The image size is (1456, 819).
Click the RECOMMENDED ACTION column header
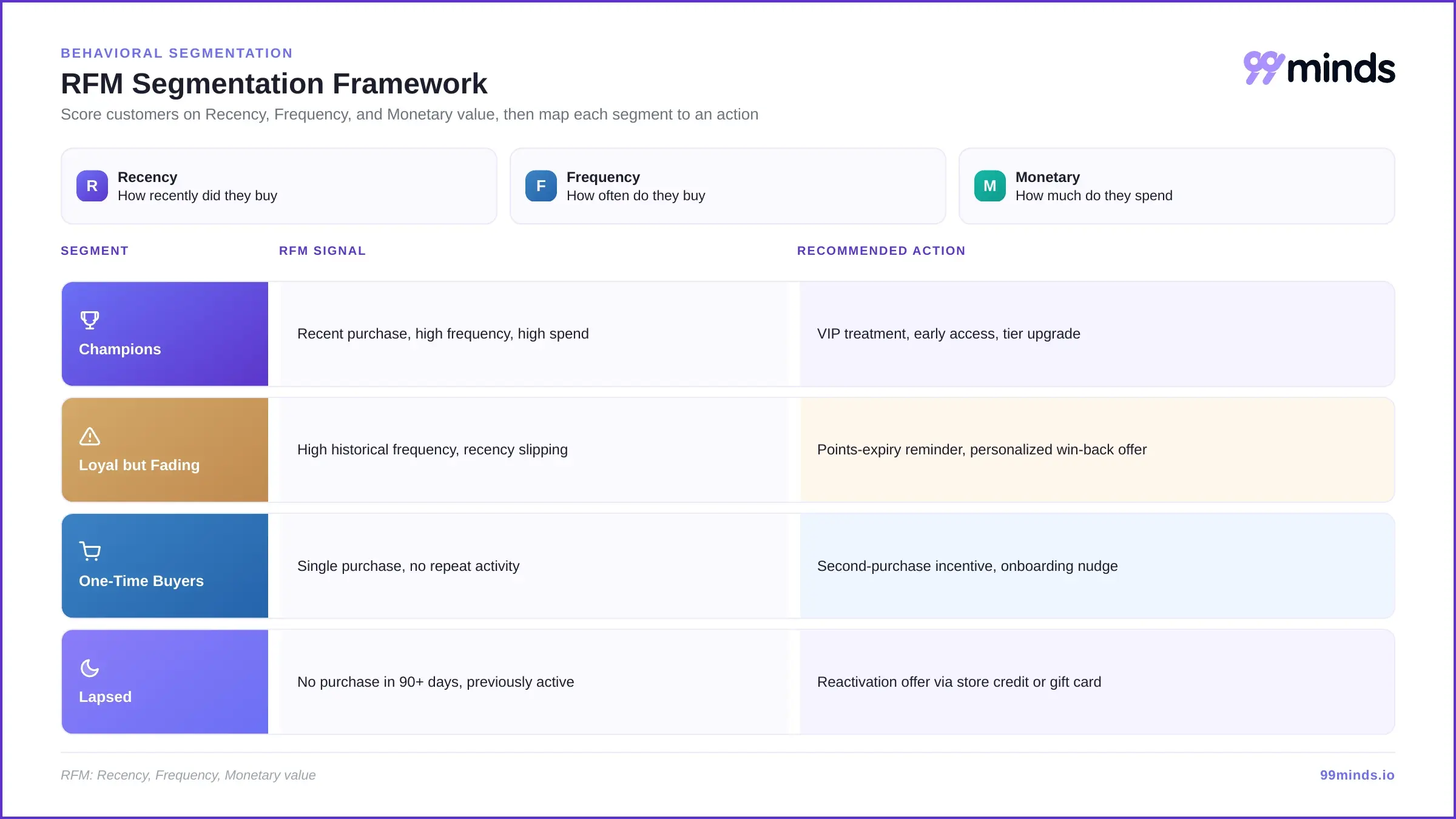pos(881,251)
